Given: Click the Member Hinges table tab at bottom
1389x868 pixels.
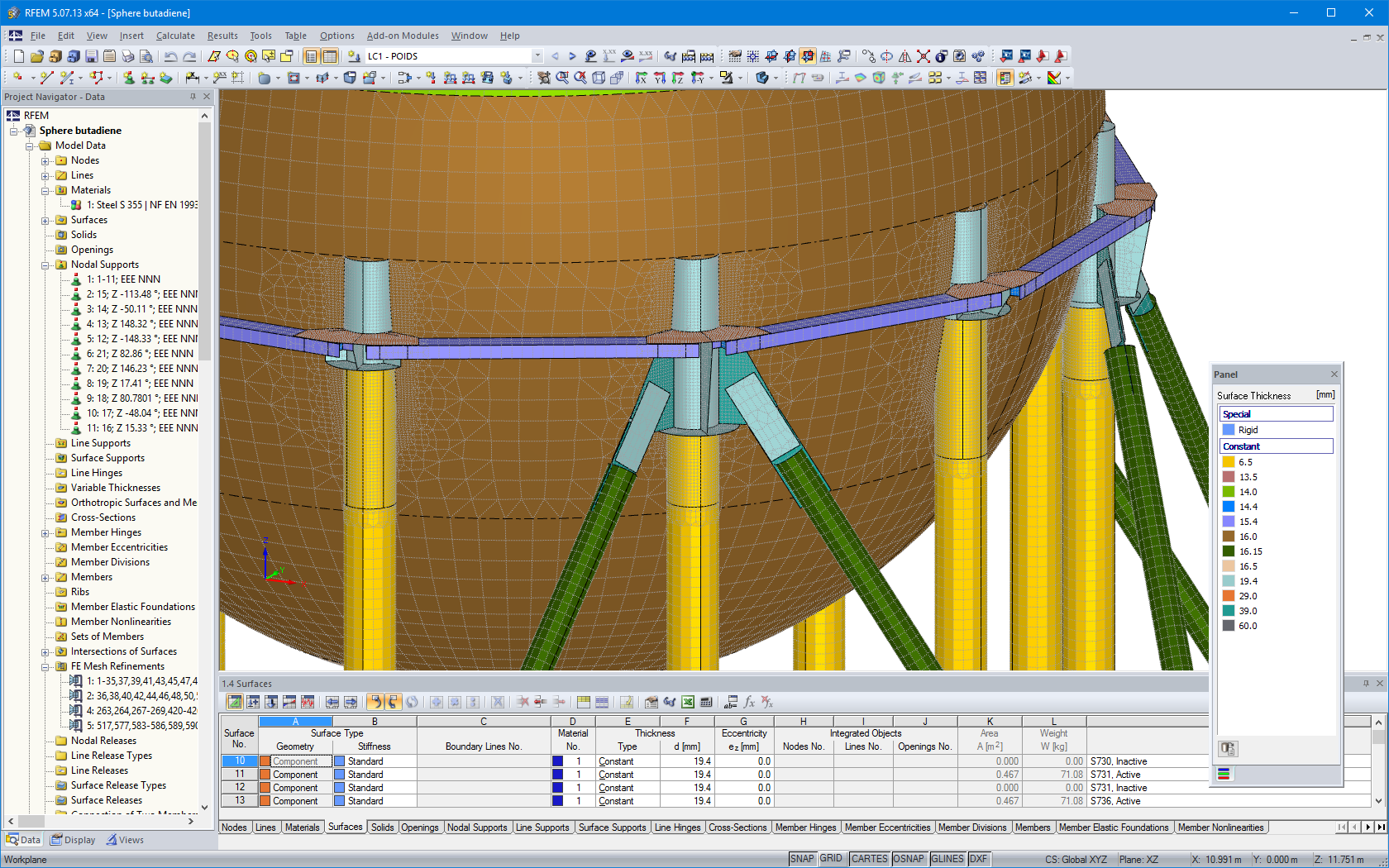Looking at the screenshot, I should click(806, 827).
